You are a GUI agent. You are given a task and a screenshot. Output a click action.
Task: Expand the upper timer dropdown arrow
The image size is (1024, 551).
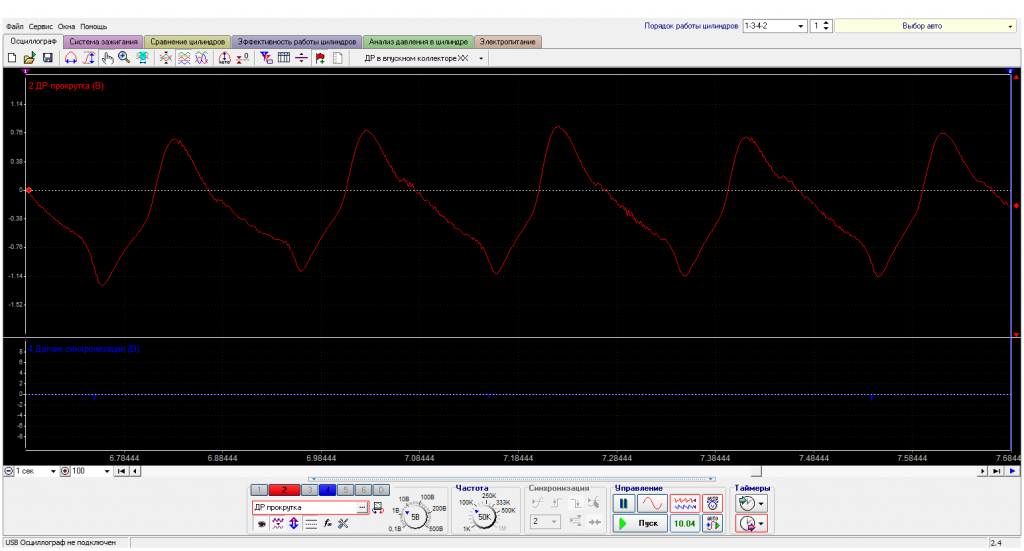[761, 503]
